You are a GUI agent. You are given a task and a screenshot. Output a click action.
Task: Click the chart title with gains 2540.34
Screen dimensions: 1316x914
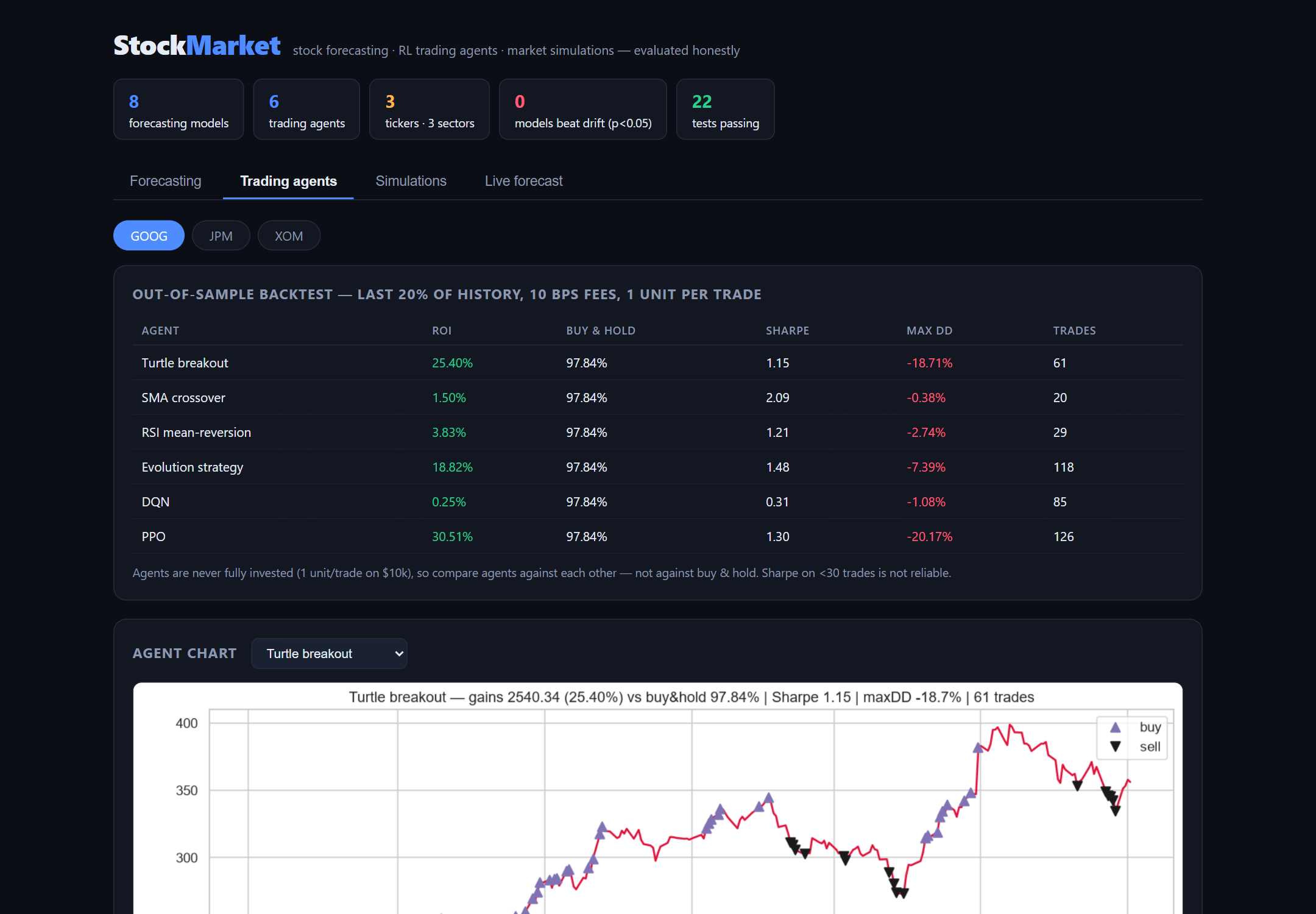(x=691, y=697)
